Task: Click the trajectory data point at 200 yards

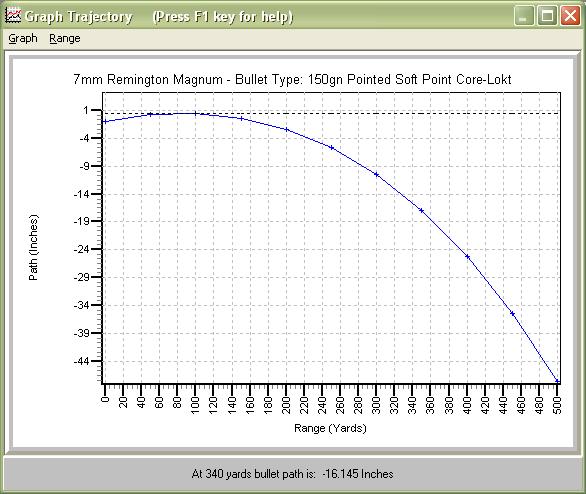Action: coord(287,130)
